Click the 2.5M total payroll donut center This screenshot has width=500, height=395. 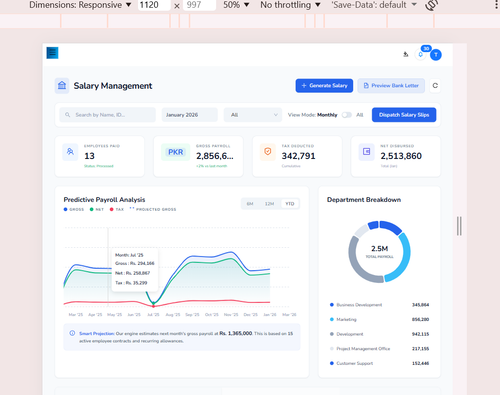[379, 251]
